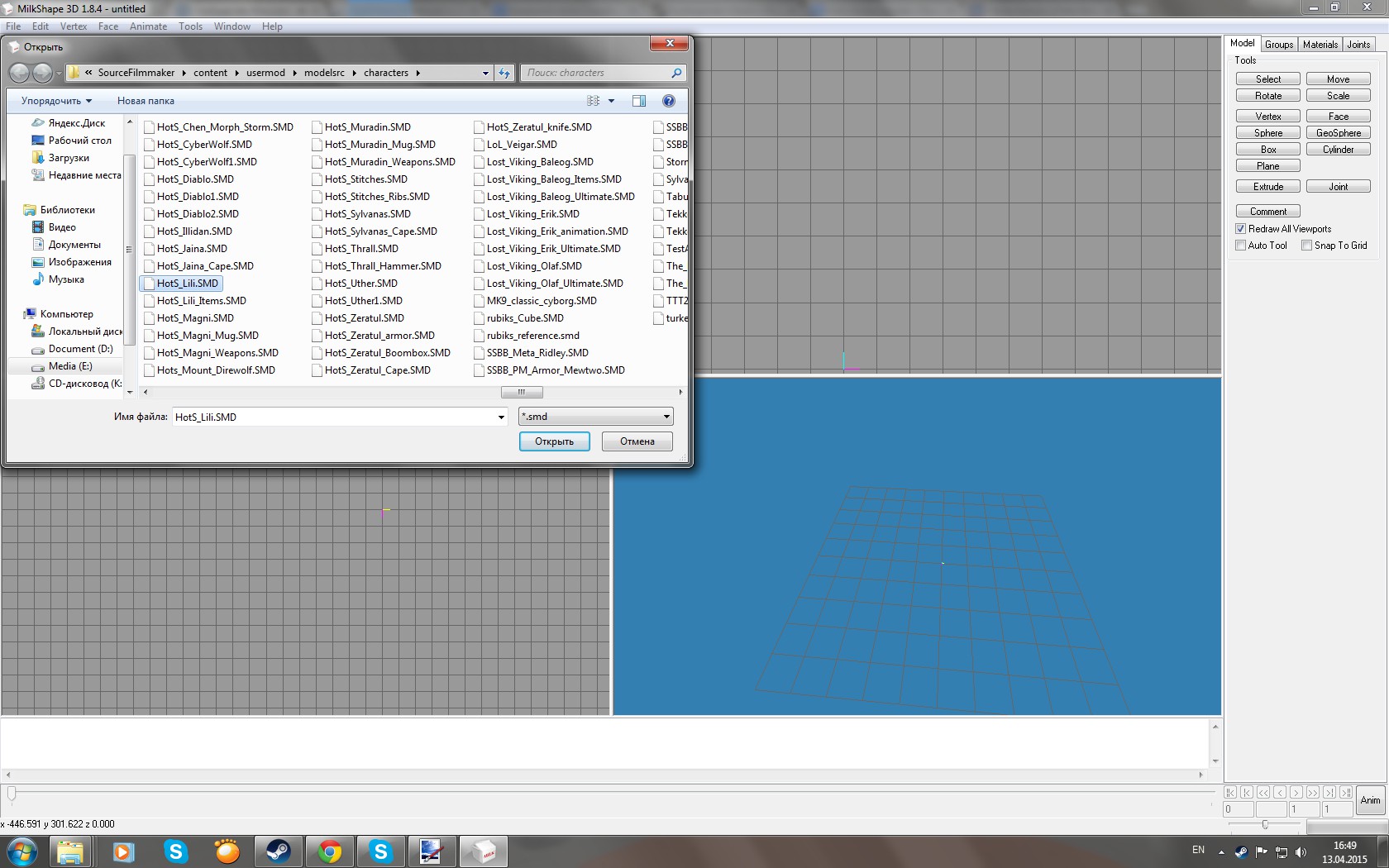Switch to the Materials tab
Image resolution: width=1389 pixels, height=868 pixels.
[x=1320, y=45]
